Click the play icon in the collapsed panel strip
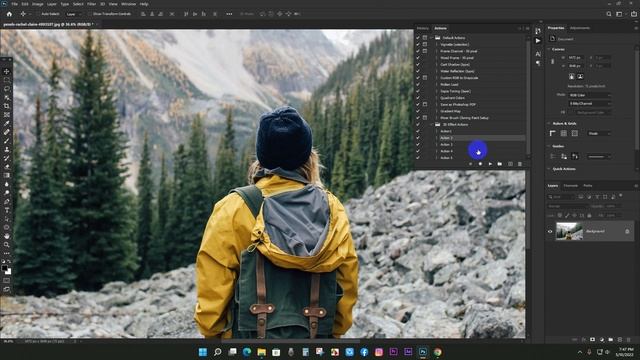The height and width of the screenshot is (360, 640). click(538, 41)
